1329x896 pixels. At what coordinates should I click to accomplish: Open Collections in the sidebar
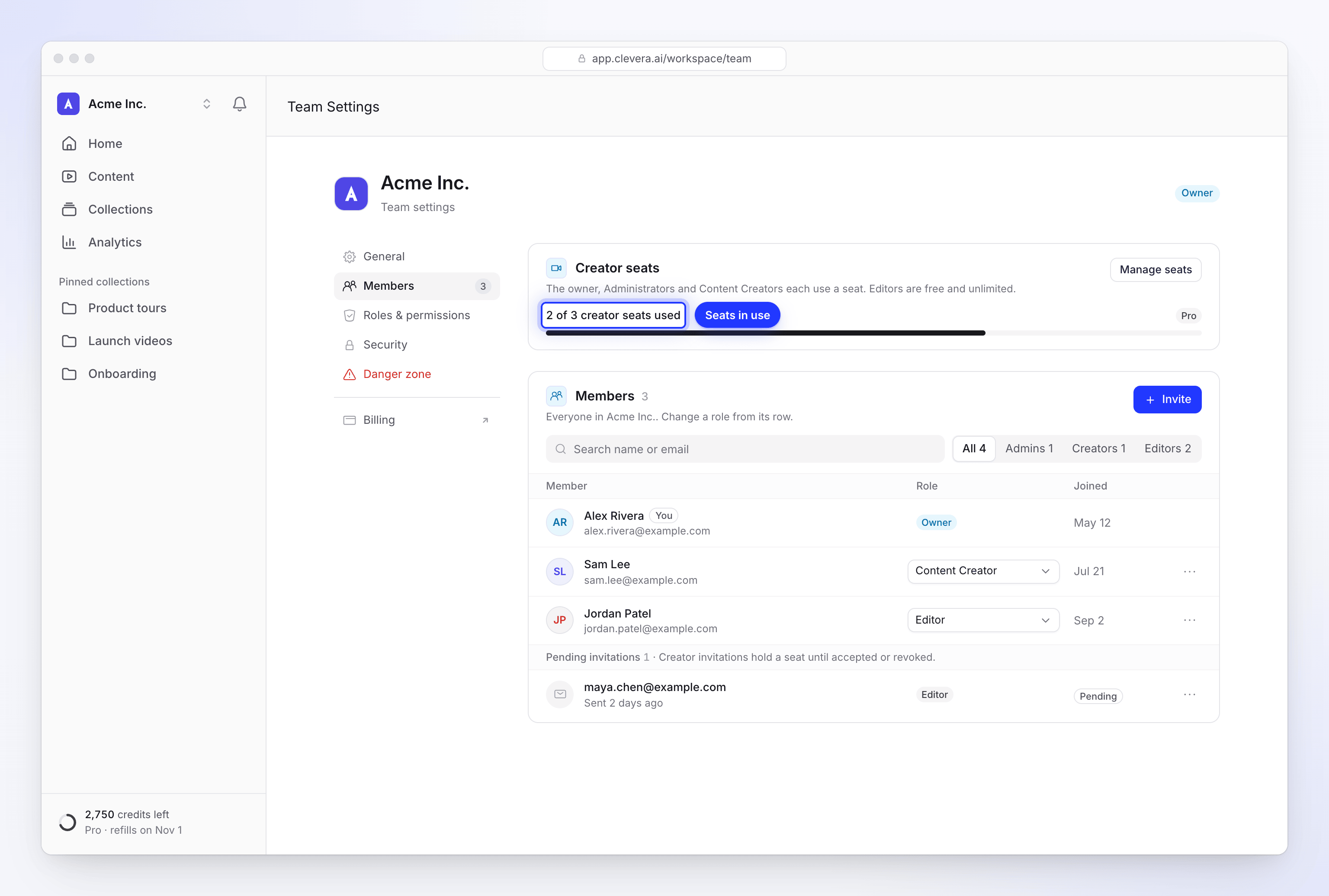(153, 209)
